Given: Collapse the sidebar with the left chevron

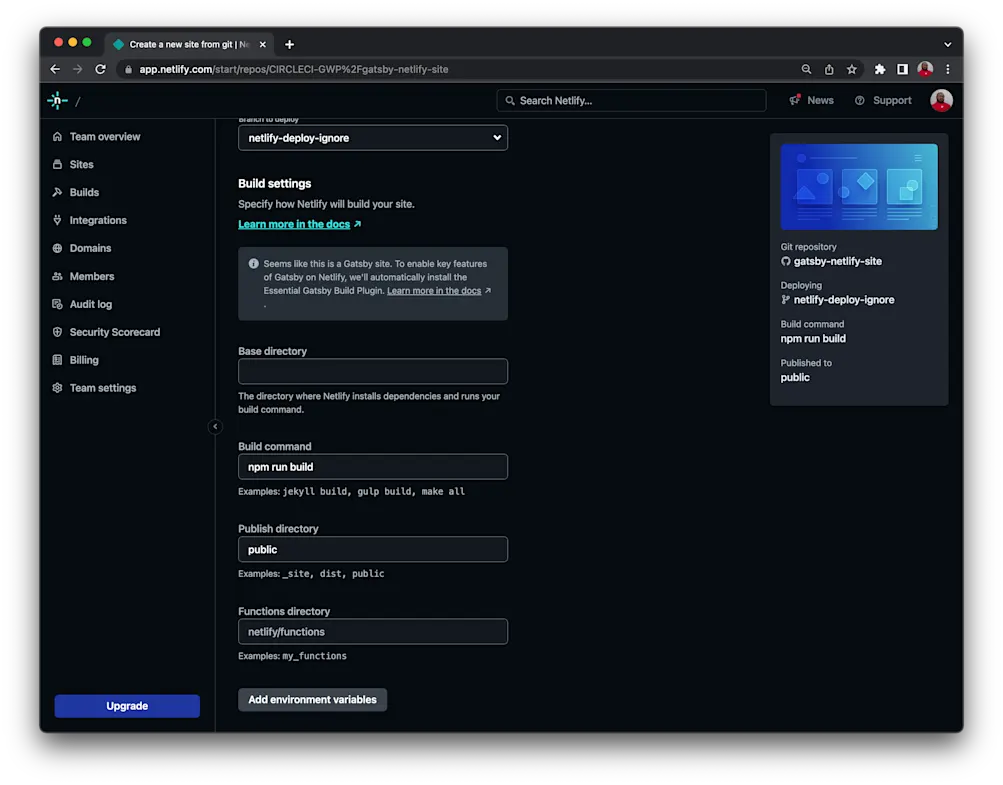Looking at the screenshot, I should [x=215, y=426].
